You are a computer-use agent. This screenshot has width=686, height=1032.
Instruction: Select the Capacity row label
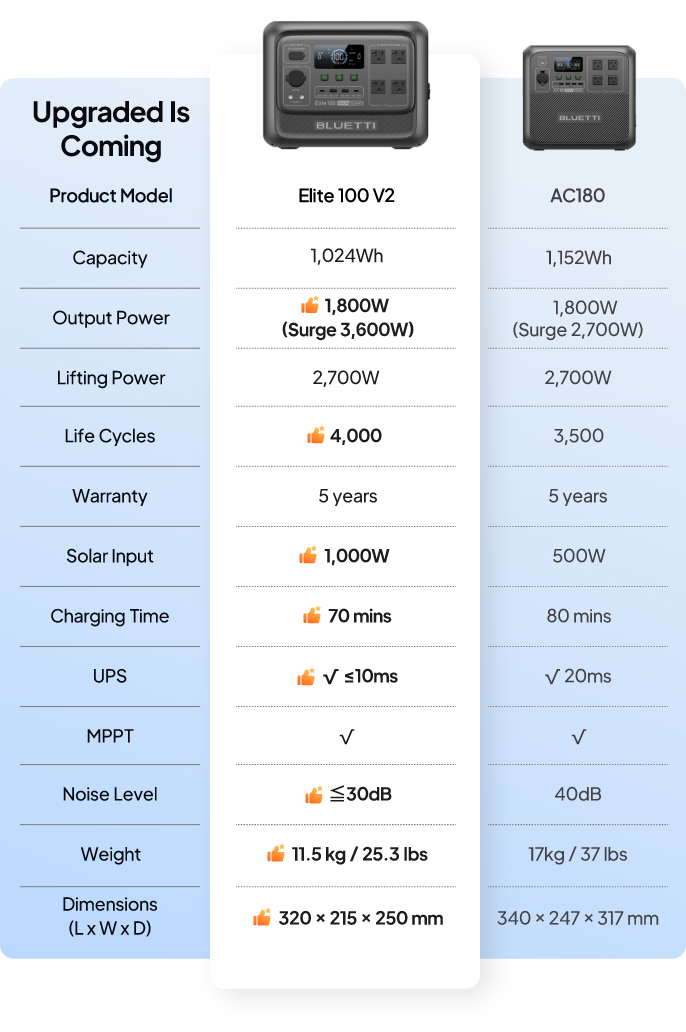point(110,257)
